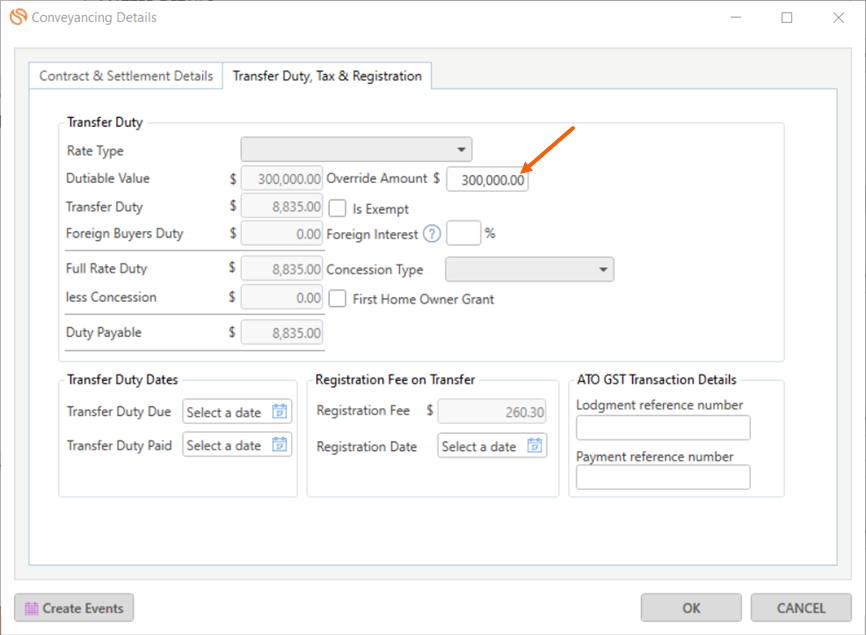Switch to Contract & Settlement Details tab
866x635 pixels.
coord(126,76)
